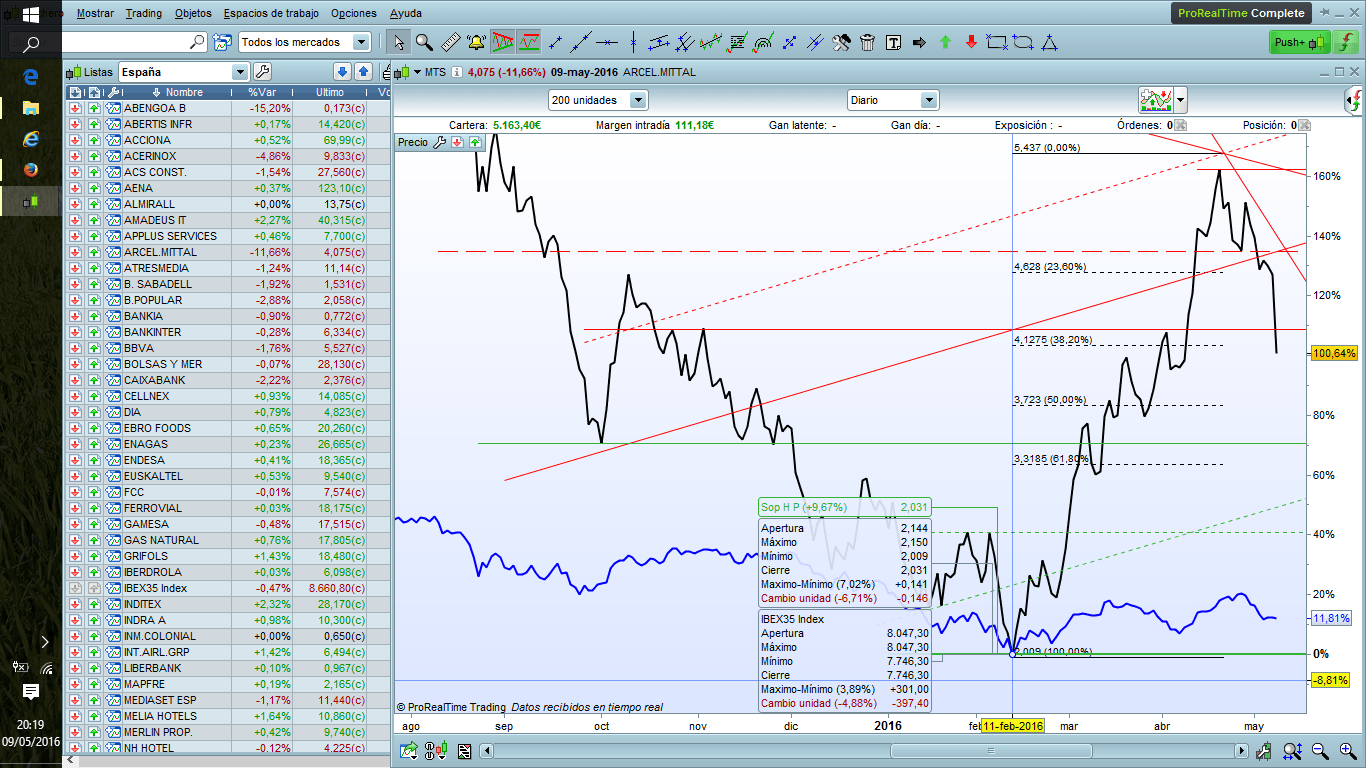Open the Trading menu

tap(144, 14)
